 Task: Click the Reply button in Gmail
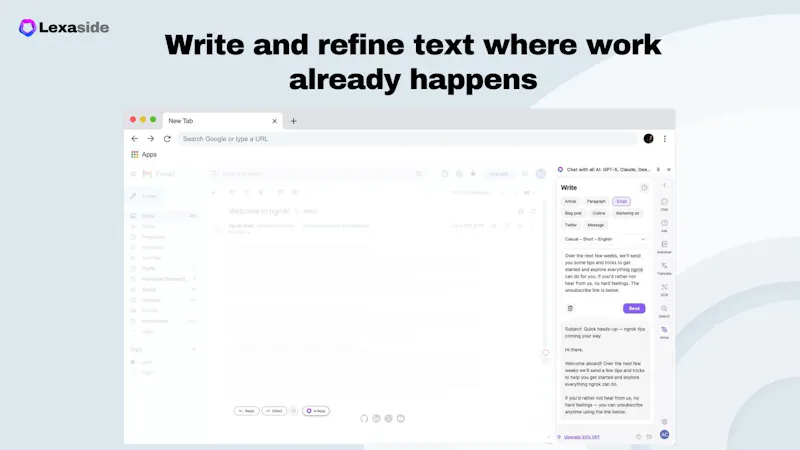[x=246, y=411]
